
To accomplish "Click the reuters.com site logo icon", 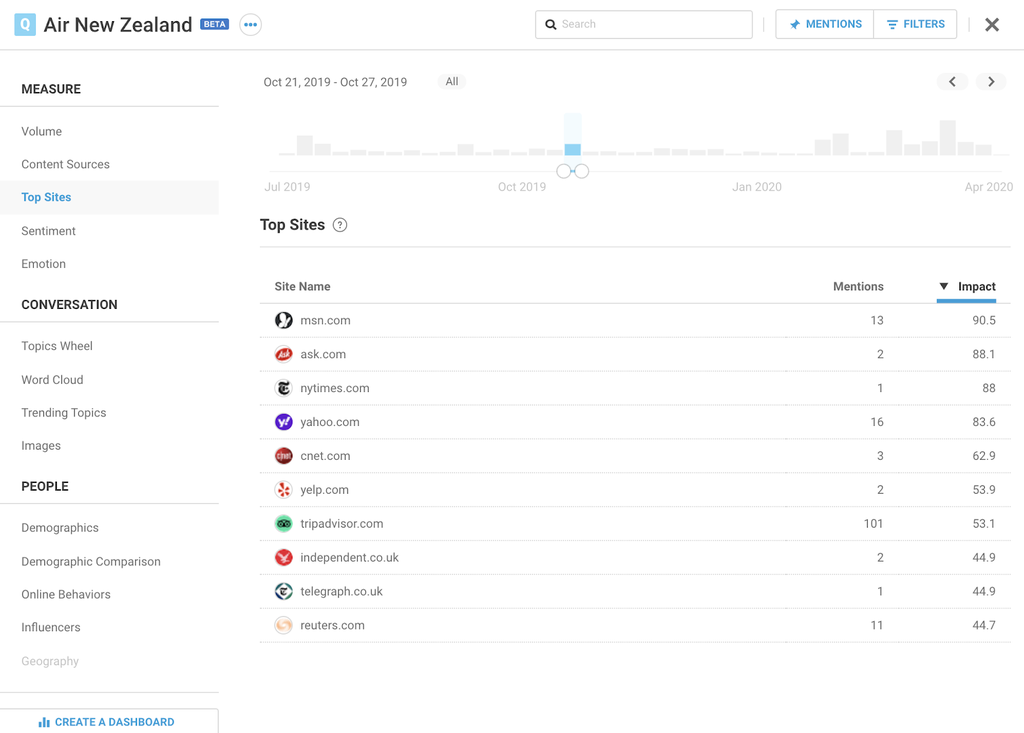I will [284, 626].
